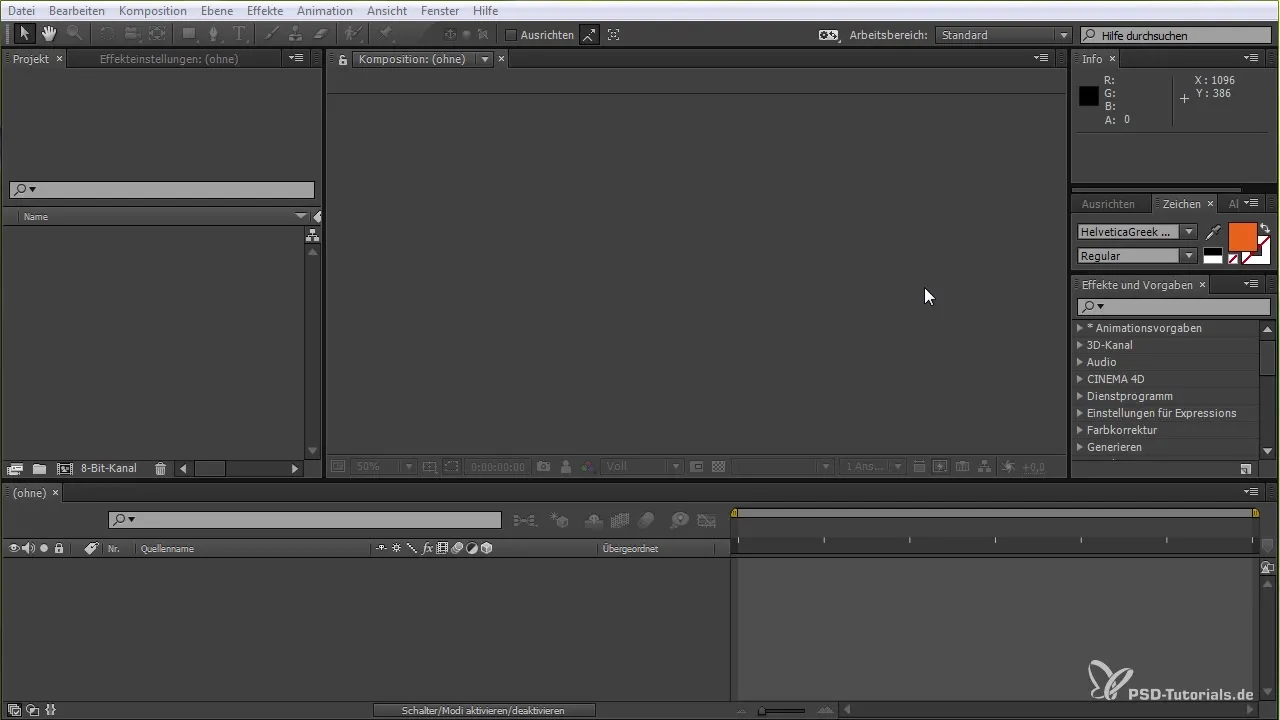The width and height of the screenshot is (1280, 720).
Task: Expand the Audio effects category
Action: 1080,362
